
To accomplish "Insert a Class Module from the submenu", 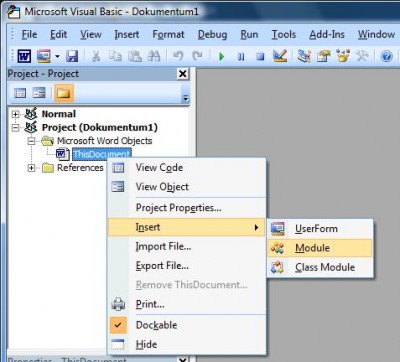I will [x=320, y=267].
